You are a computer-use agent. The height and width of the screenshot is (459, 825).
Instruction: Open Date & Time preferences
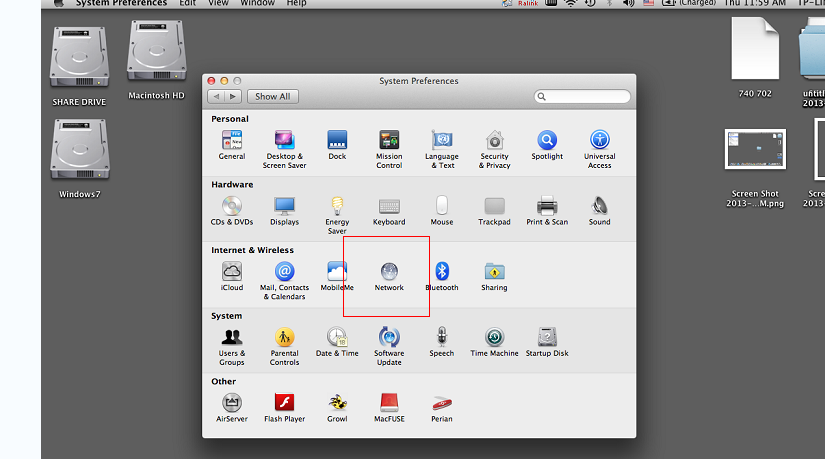(x=337, y=342)
